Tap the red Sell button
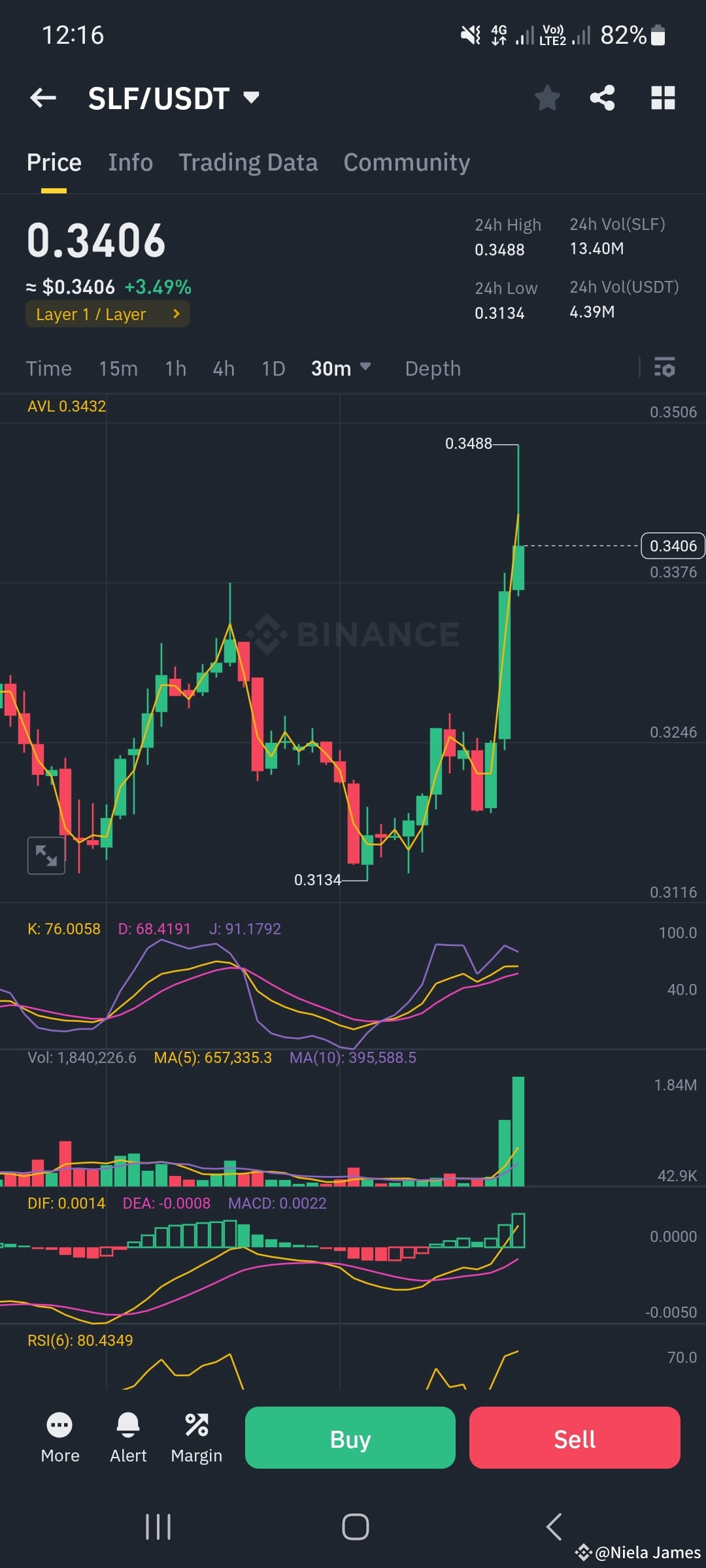706x1568 pixels. (574, 1438)
